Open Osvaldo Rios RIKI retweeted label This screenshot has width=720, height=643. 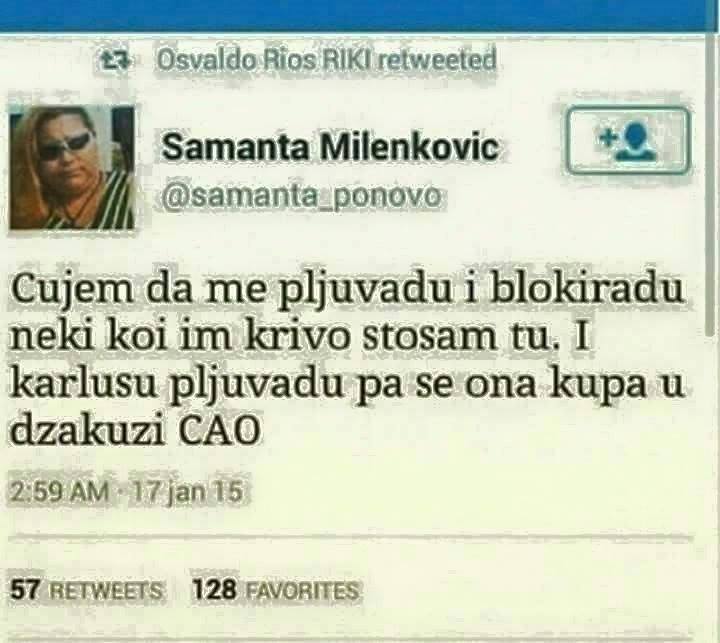pyautogui.click(x=326, y=60)
